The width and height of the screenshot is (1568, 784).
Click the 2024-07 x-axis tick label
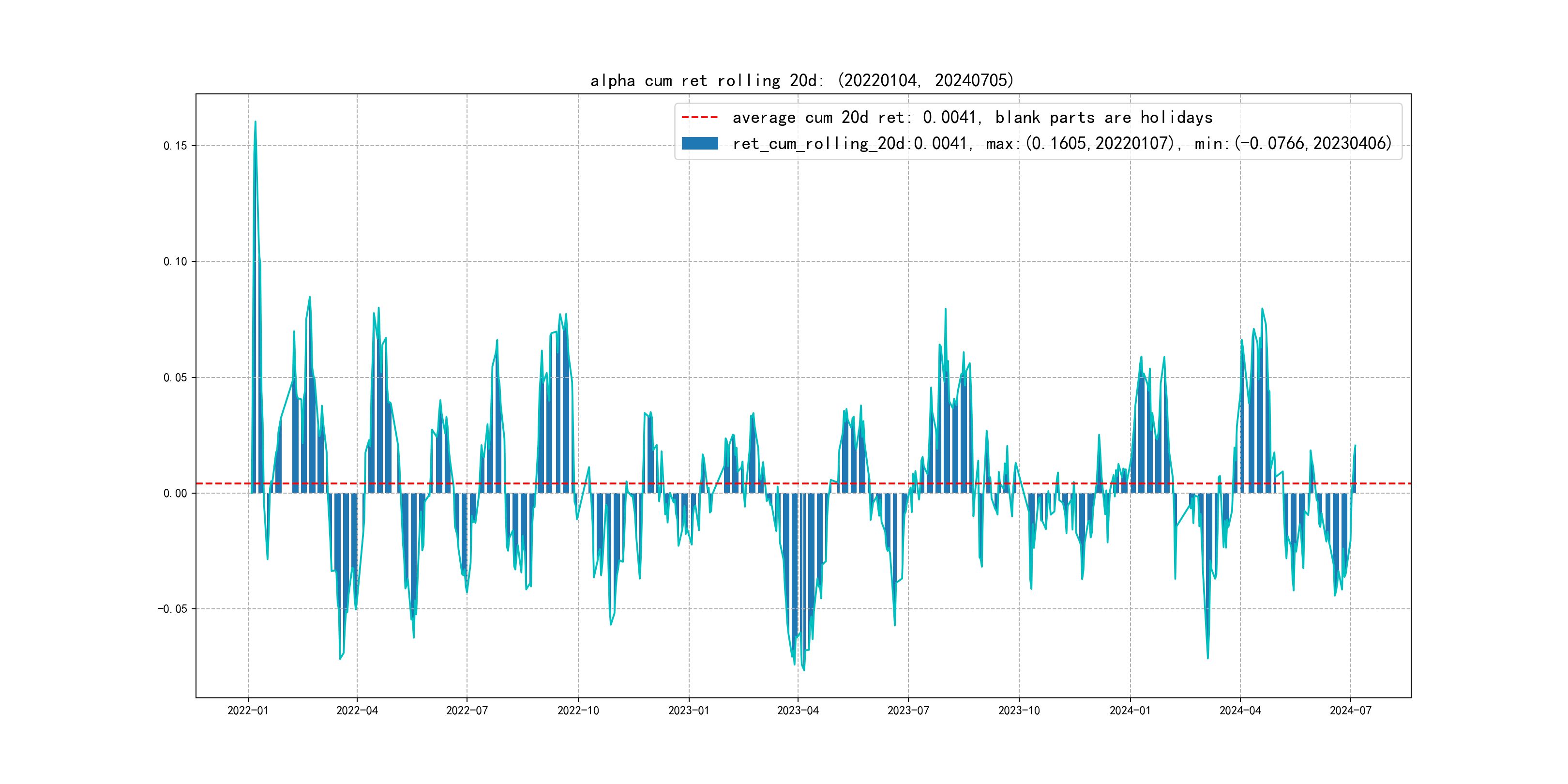point(1351,710)
